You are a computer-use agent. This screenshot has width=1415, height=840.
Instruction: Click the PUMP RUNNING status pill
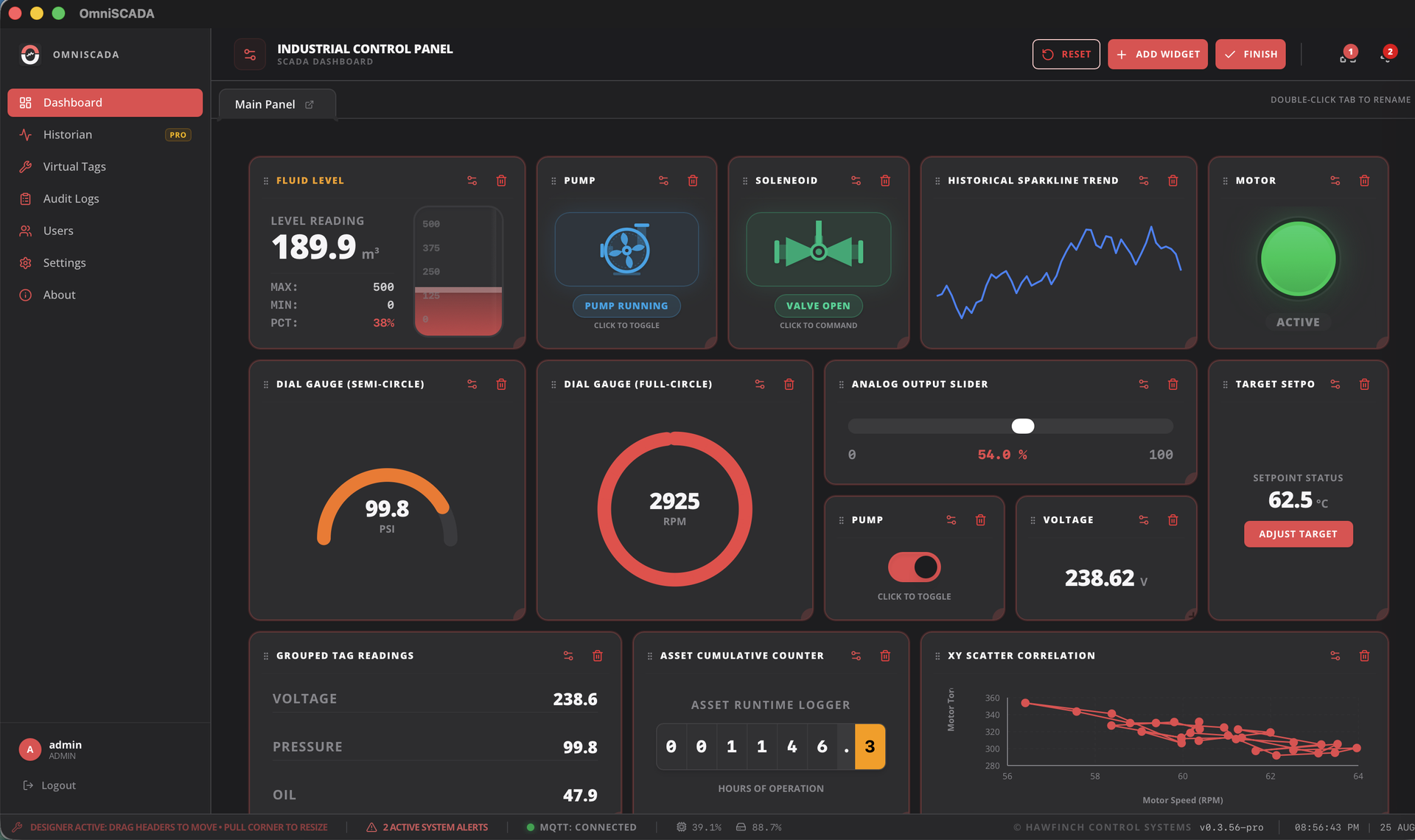[626, 306]
